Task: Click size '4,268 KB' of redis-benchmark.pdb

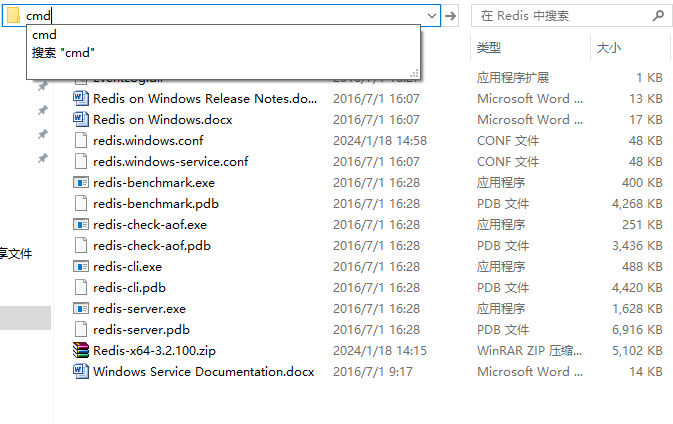Action: click(637, 203)
